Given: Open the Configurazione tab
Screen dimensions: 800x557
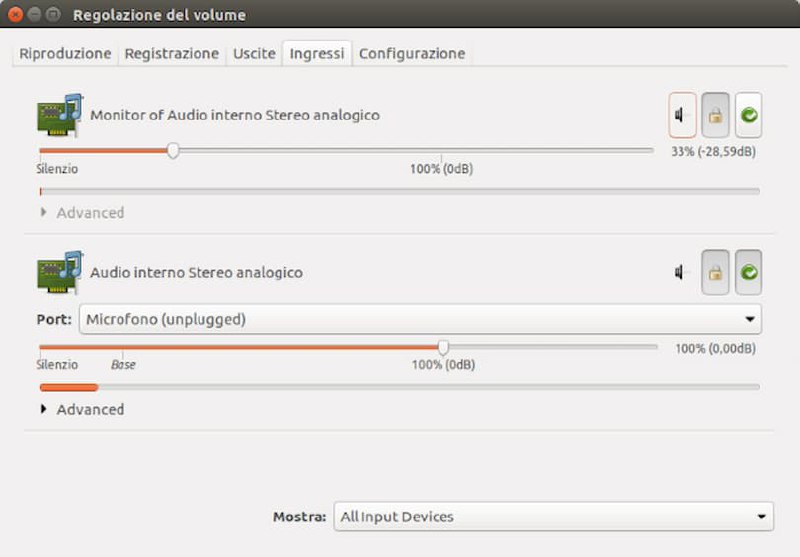Looking at the screenshot, I should pyautogui.click(x=412, y=54).
